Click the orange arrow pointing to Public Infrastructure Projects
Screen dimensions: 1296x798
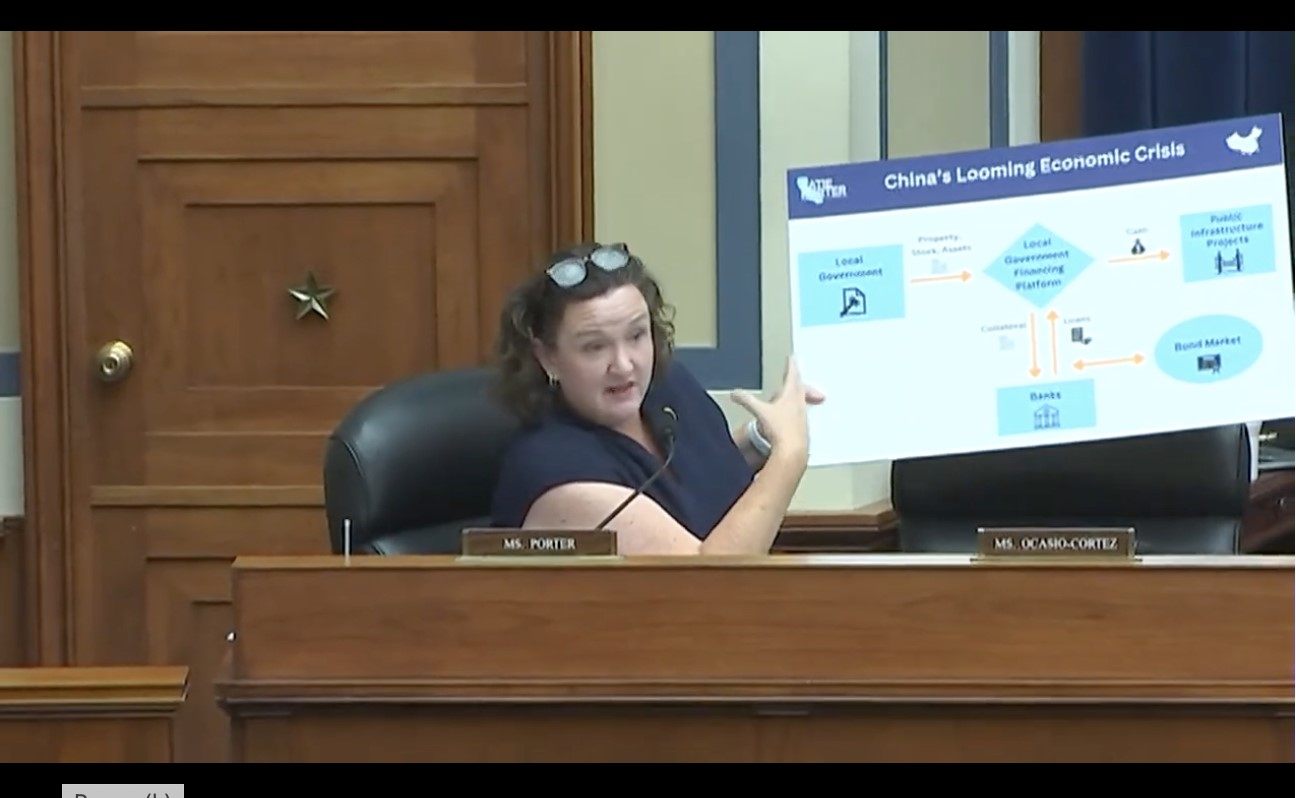tap(1139, 257)
